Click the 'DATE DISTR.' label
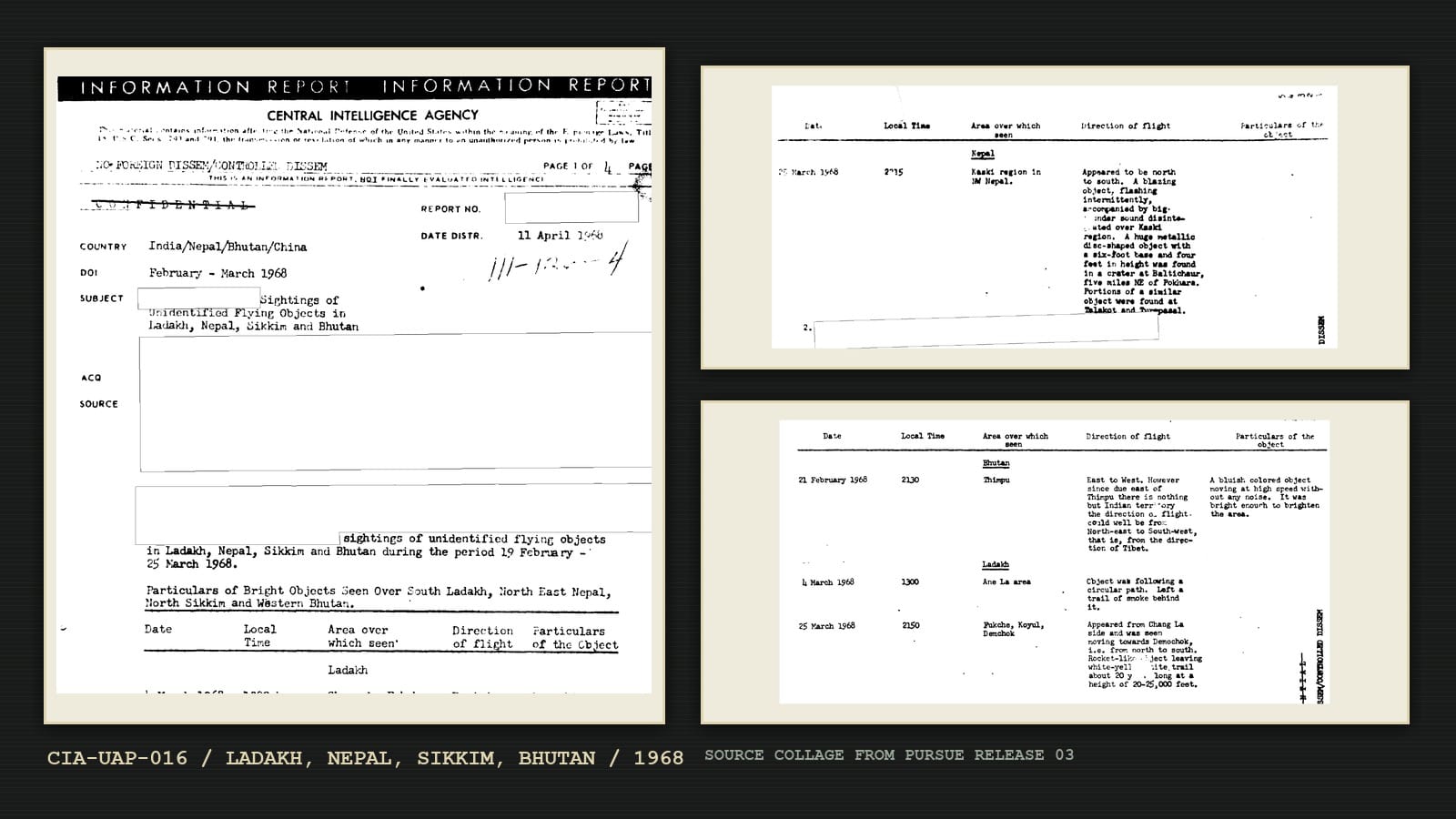Image resolution: width=1456 pixels, height=819 pixels. pos(451,236)
